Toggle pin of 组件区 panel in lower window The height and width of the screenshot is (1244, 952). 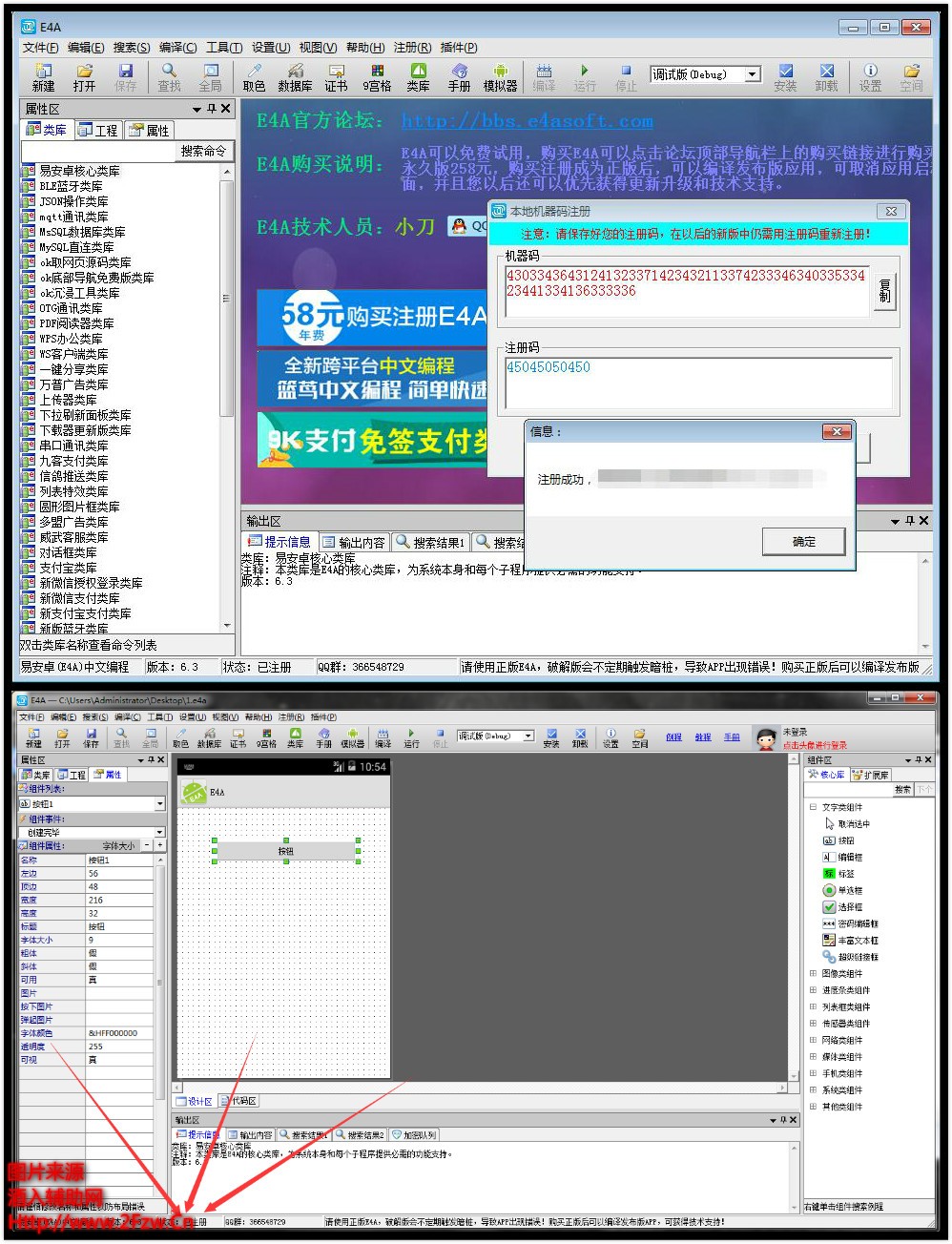click(918, 760)
